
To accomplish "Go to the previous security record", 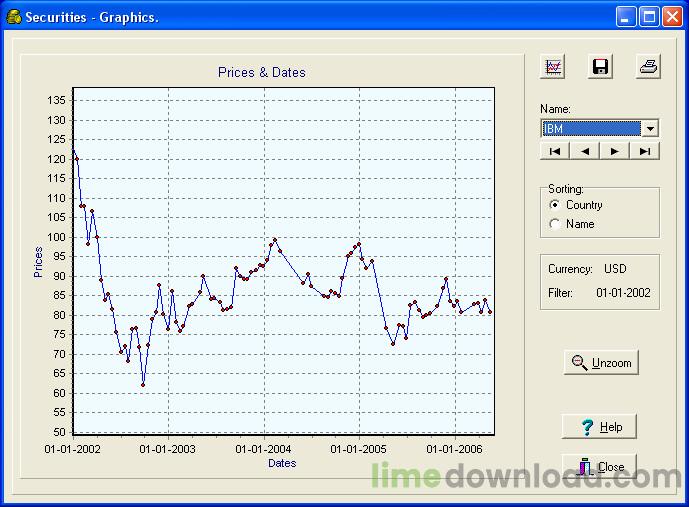I will pos(584,151).
